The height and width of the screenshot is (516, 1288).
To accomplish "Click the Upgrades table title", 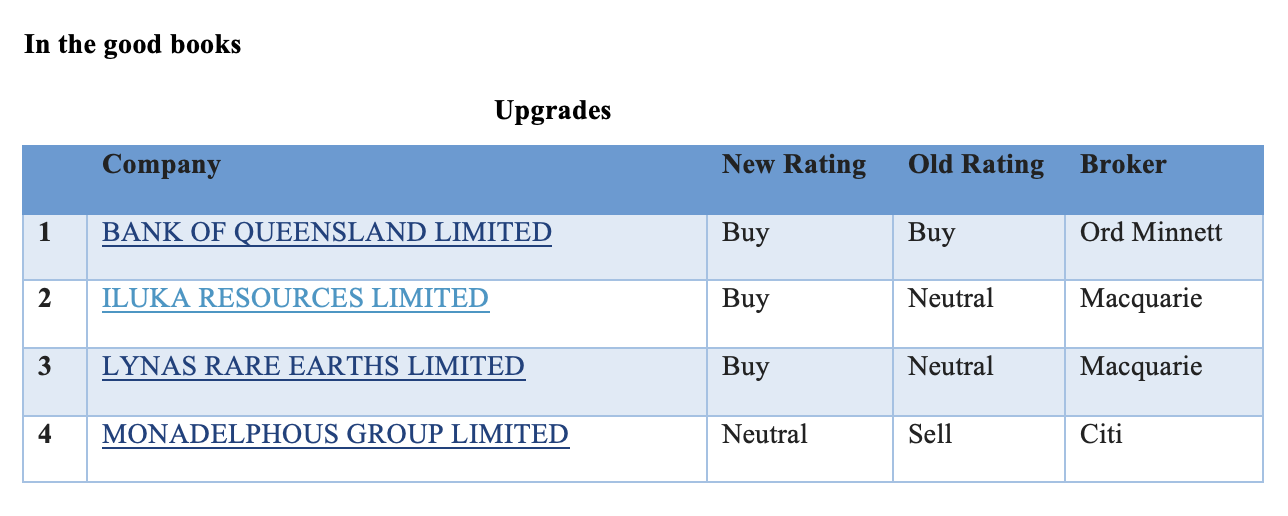I will coord(552,111).
